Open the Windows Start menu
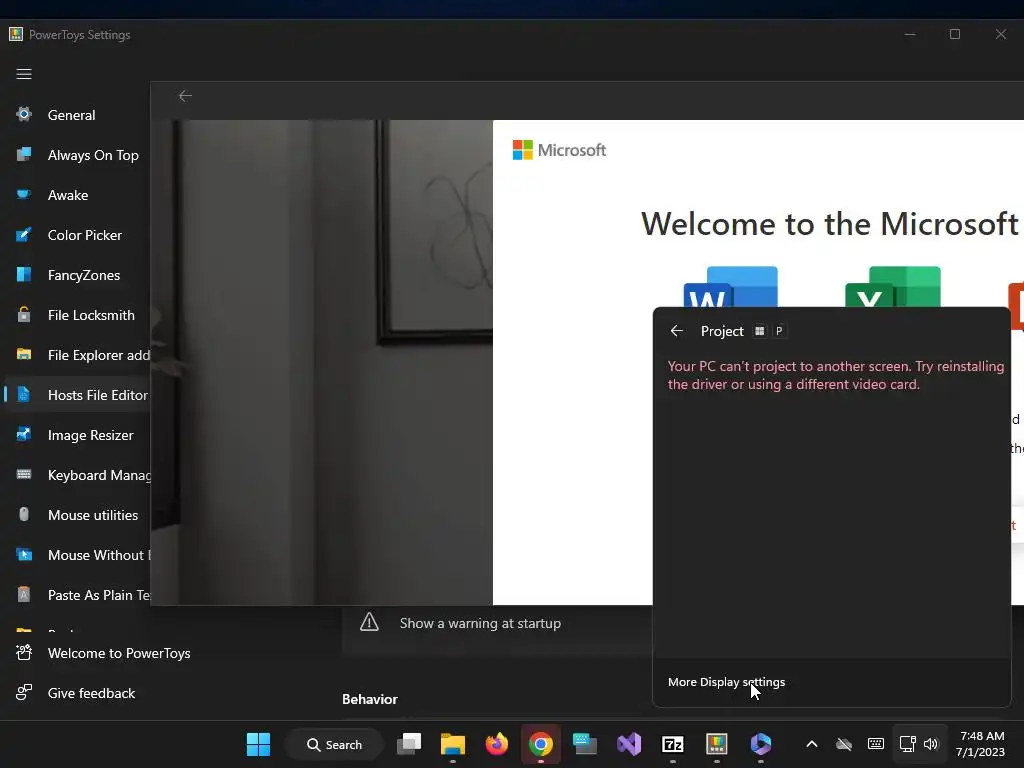Image resolution: width=1024 pixels, height=768 pixels. [259, 744]
